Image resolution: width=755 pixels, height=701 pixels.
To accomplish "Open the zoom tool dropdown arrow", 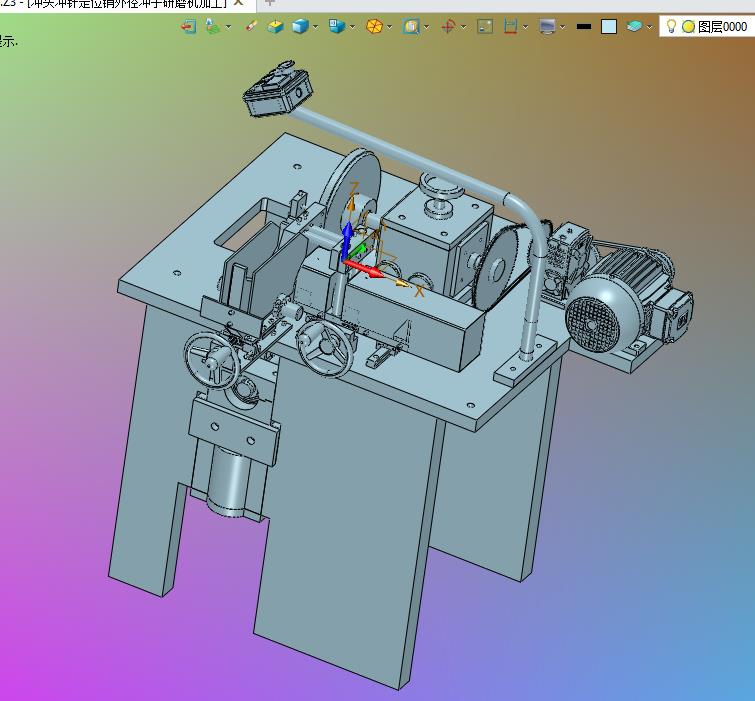I will [427, 26].
